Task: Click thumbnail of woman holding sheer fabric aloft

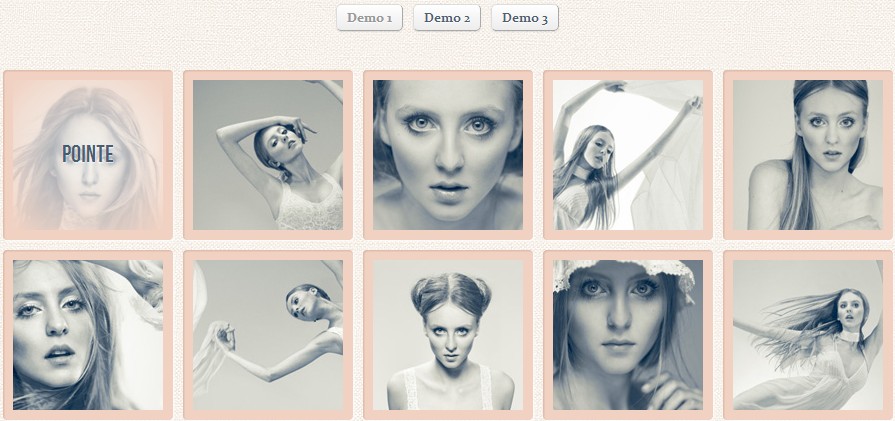Action: click(x=628, y=155)
